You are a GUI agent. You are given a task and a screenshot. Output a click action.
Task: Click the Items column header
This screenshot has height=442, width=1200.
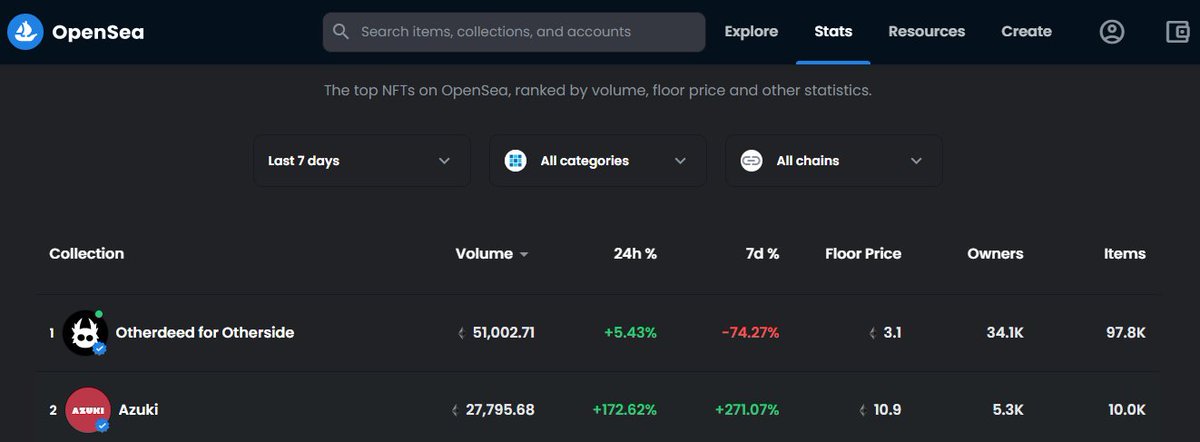coord(1125,254)
